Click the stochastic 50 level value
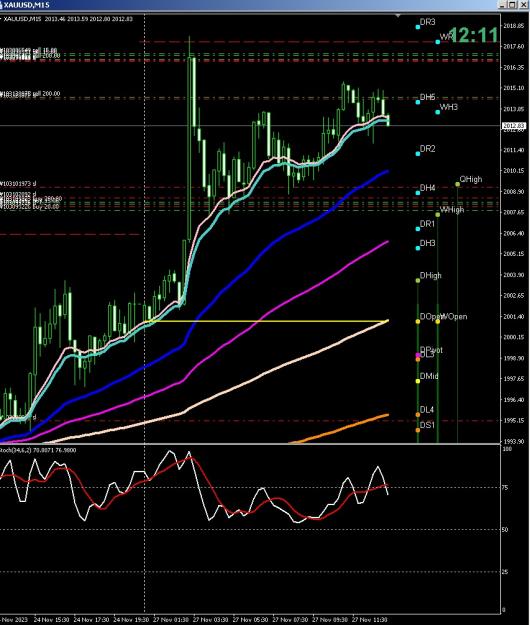 click(505, 530)
